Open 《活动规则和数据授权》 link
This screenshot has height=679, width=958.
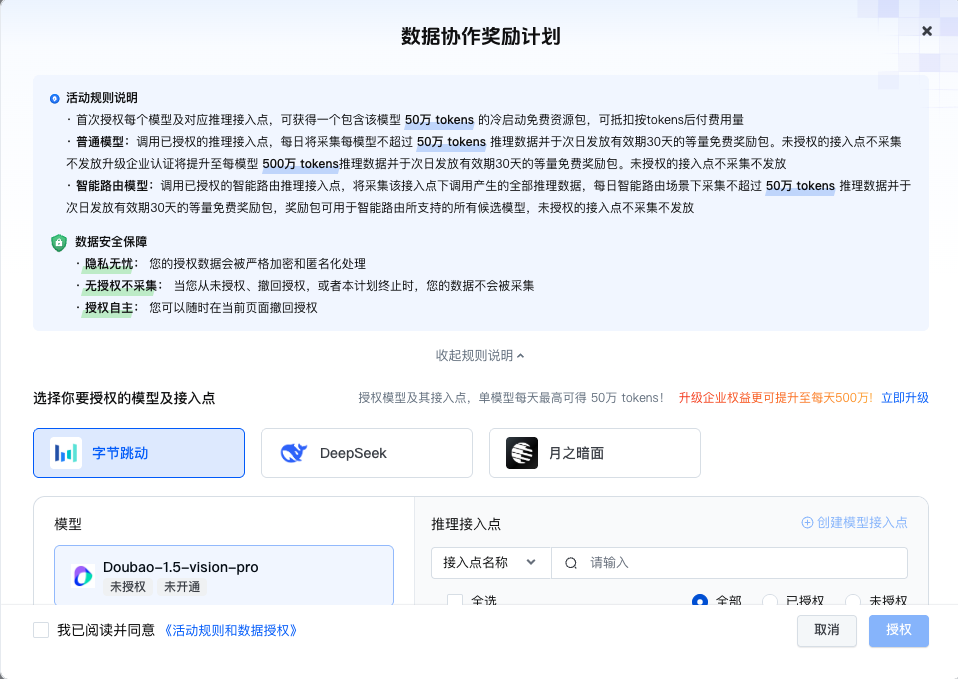pos(230,630)
